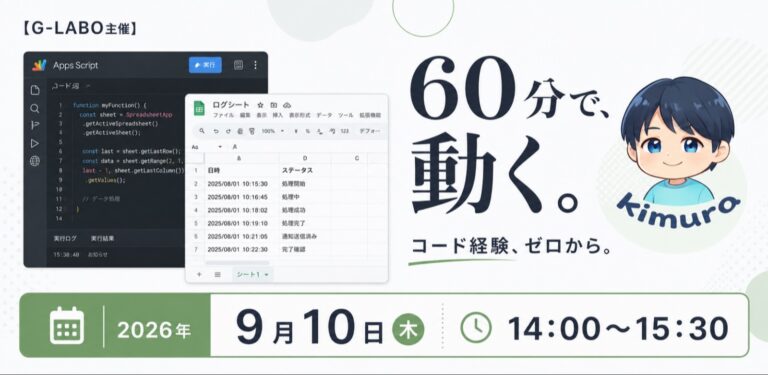Click the cloud save status icon

(x=288, y=105)
